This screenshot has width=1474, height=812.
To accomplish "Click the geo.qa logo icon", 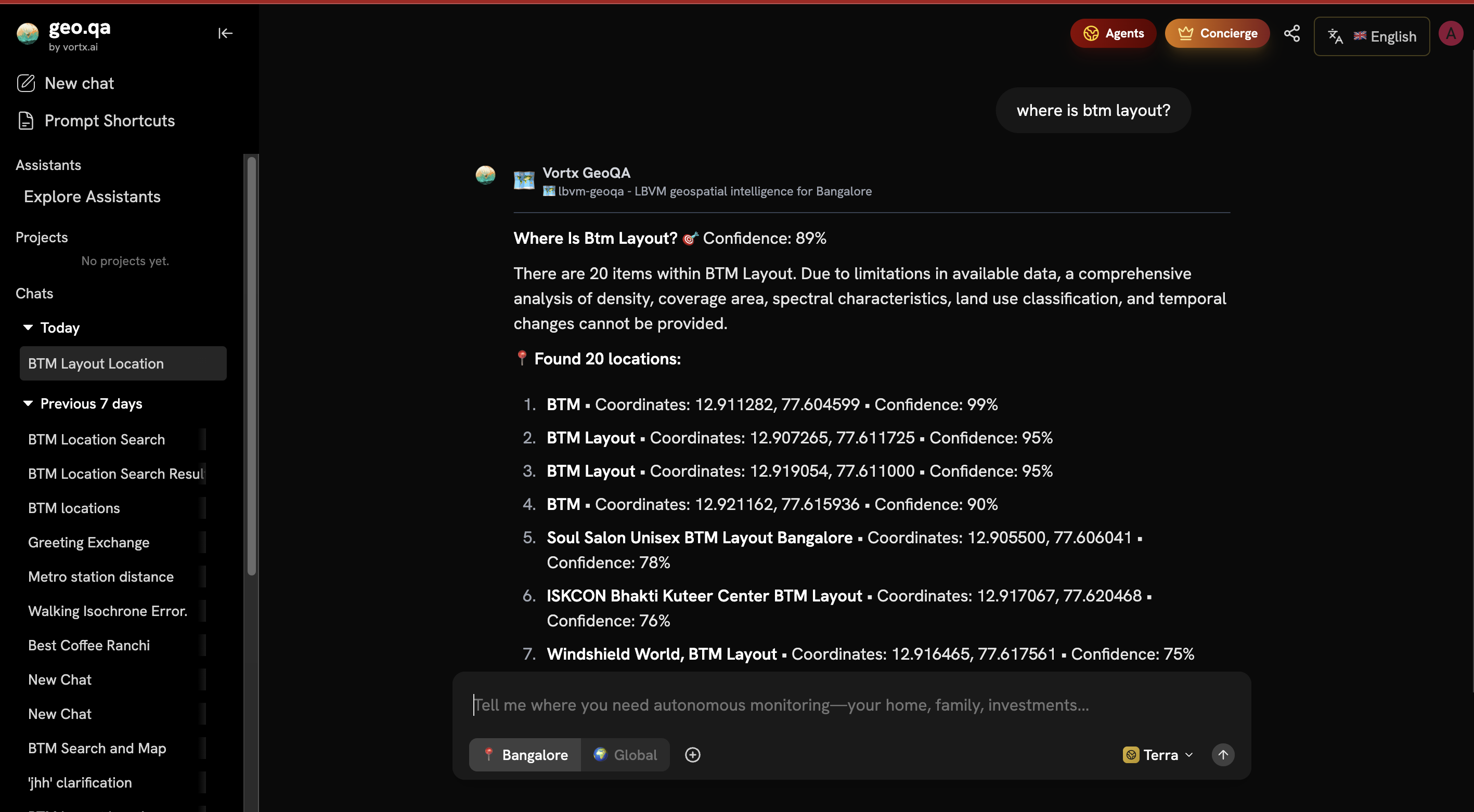I will (x=28, y=33).
